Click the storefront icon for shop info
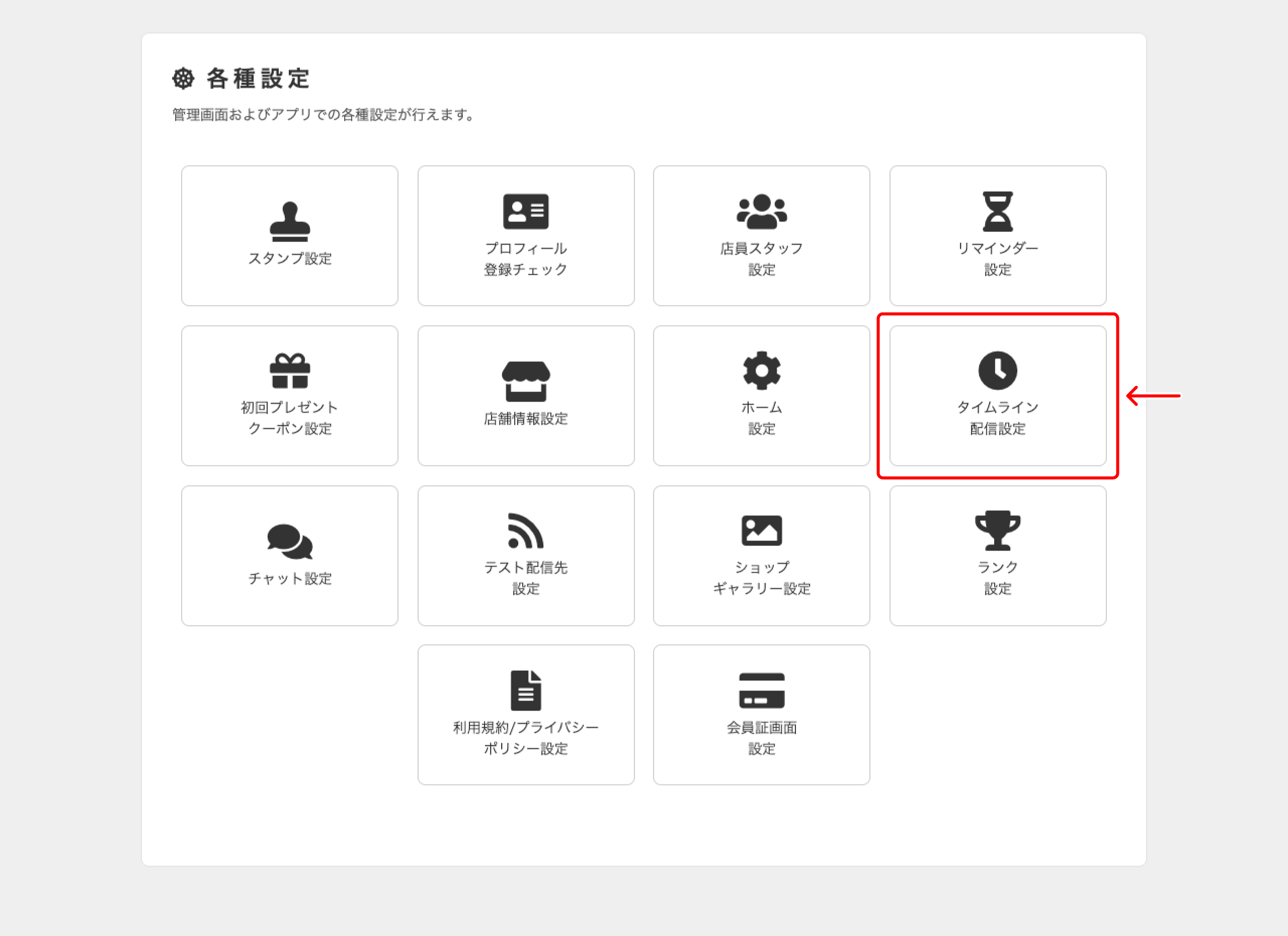 coord(526,381)
